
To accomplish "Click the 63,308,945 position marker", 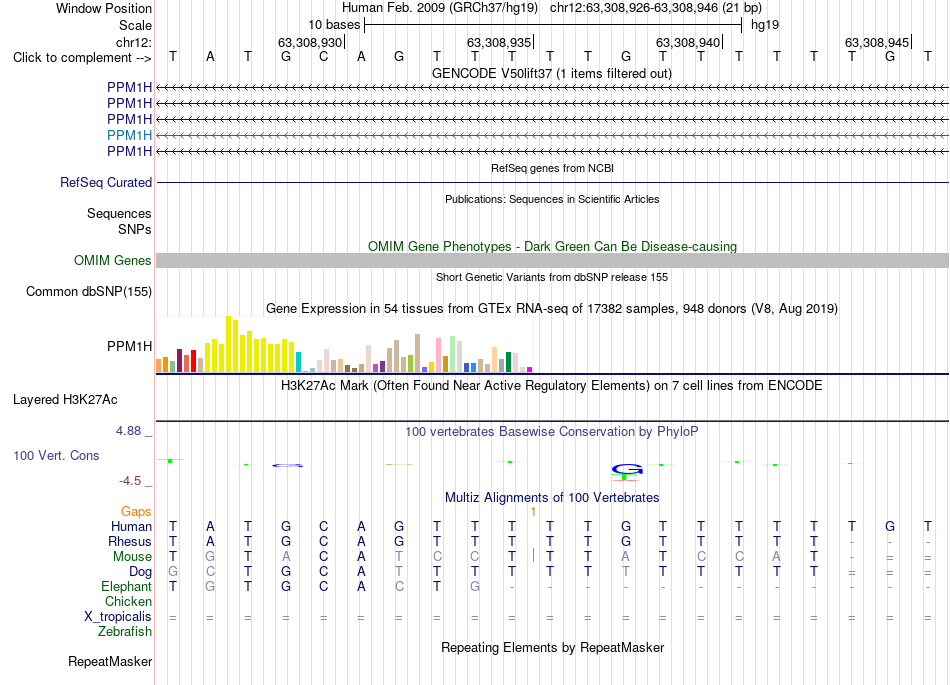I will pyautogui.click(x=877, y=42).
